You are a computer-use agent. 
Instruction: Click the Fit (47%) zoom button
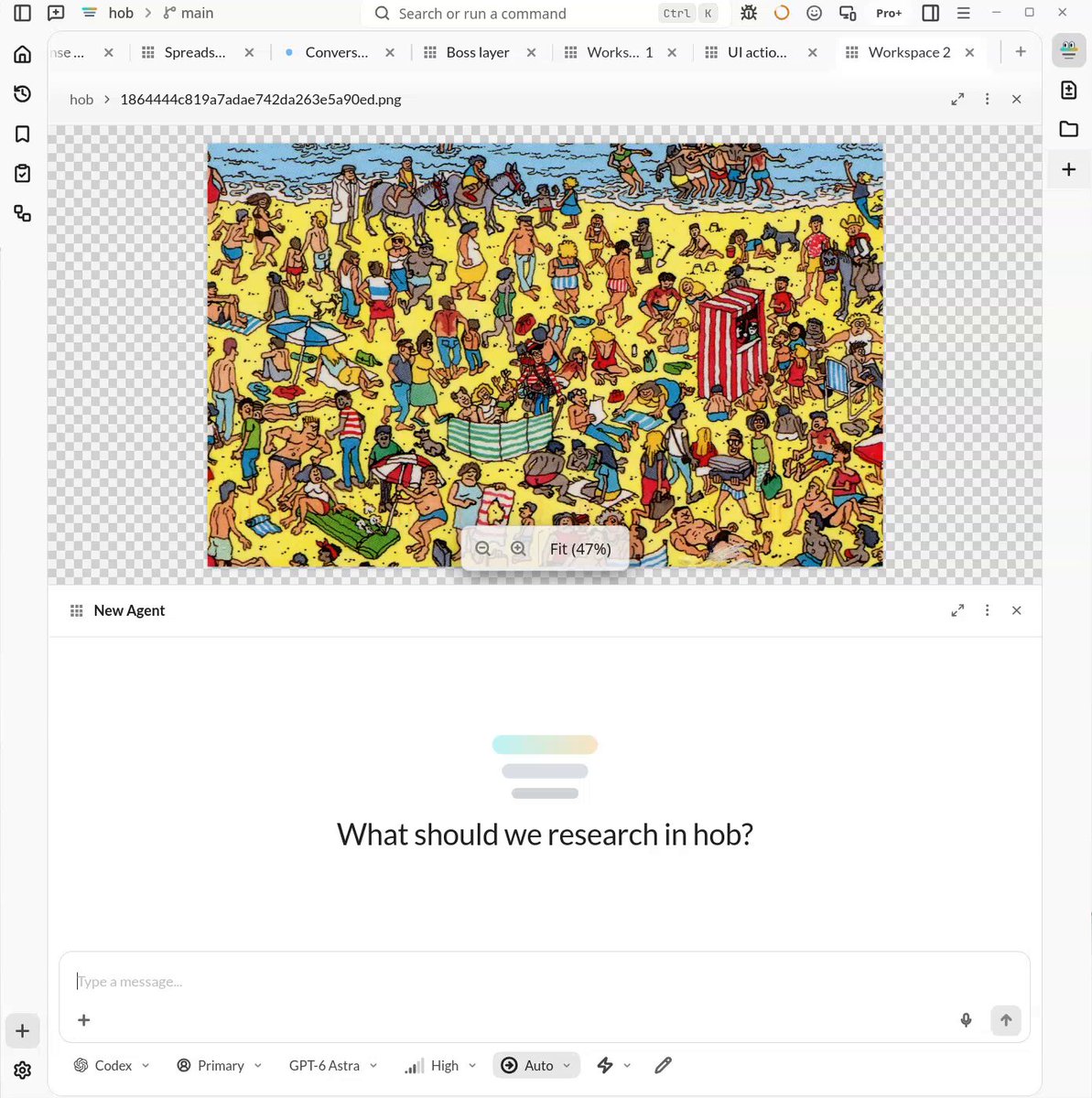580,548
